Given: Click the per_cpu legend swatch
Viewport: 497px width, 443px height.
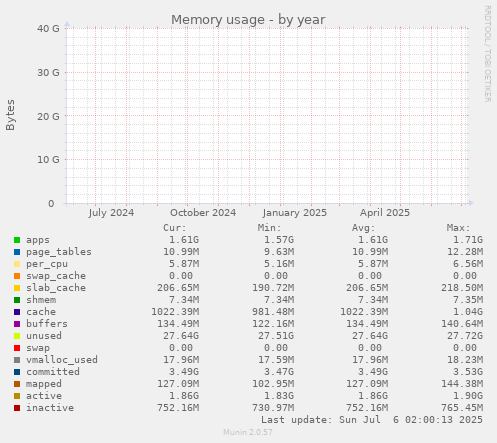Looking at the screenshot, I should [x=17, y=264].
